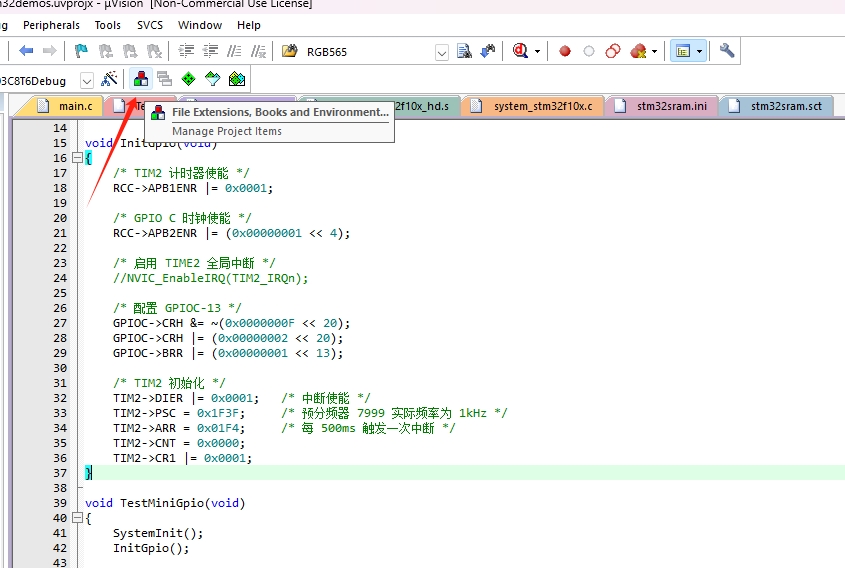Click the /* GPIO C 时钟使能 */ comment

[x=182, y=218]
